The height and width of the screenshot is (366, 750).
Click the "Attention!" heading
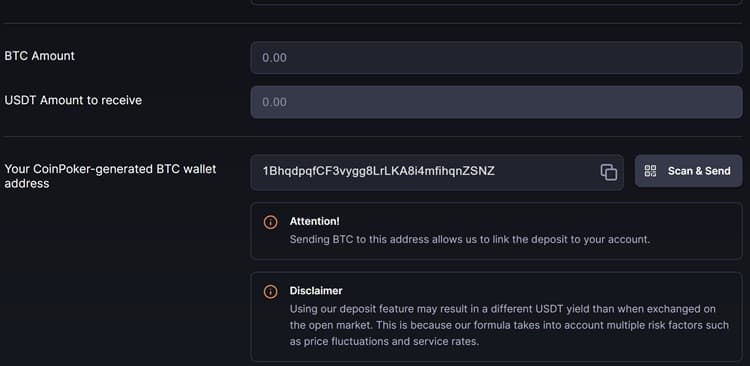(314, 221)
